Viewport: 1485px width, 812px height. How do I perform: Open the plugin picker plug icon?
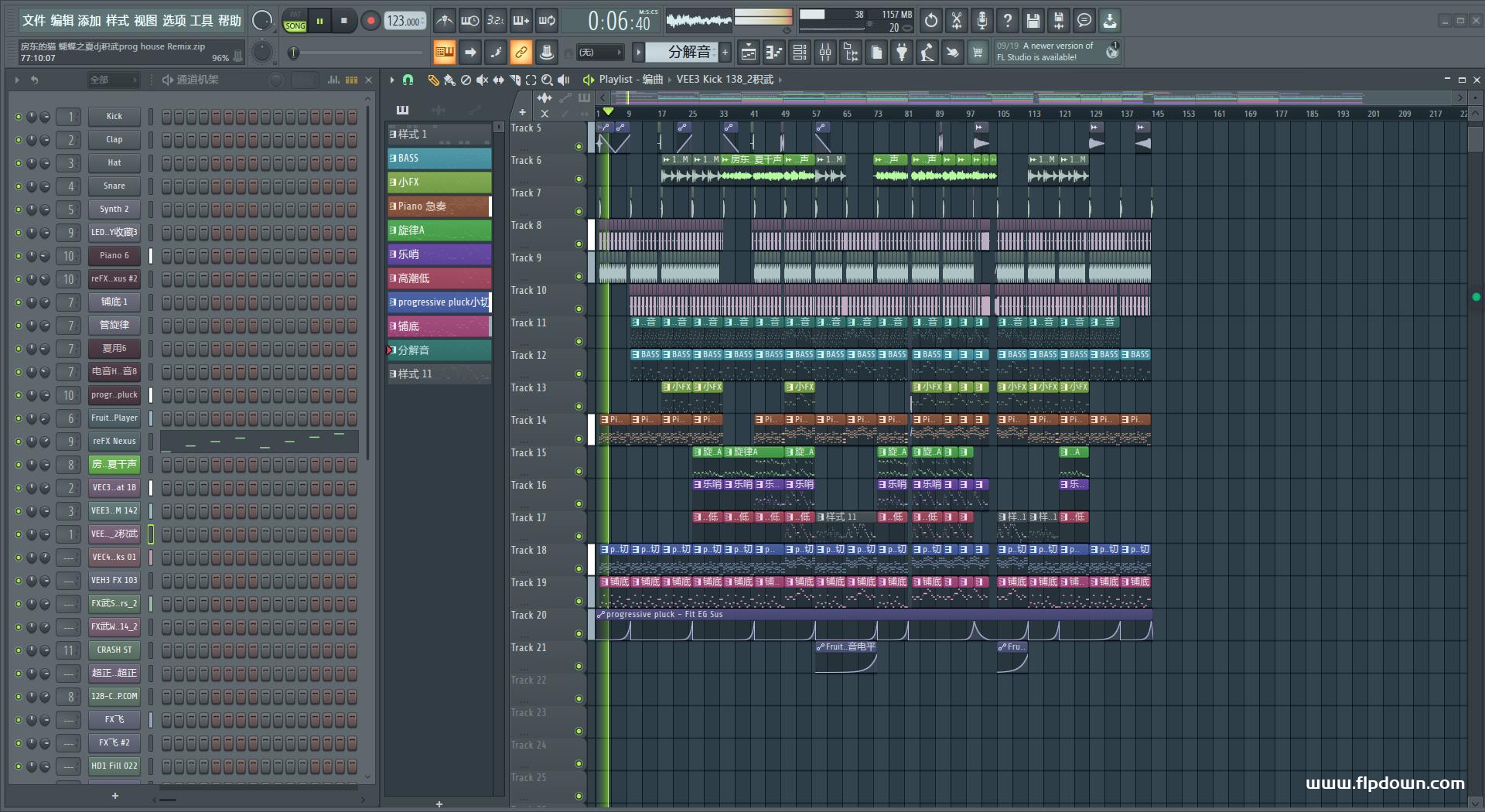902,53
